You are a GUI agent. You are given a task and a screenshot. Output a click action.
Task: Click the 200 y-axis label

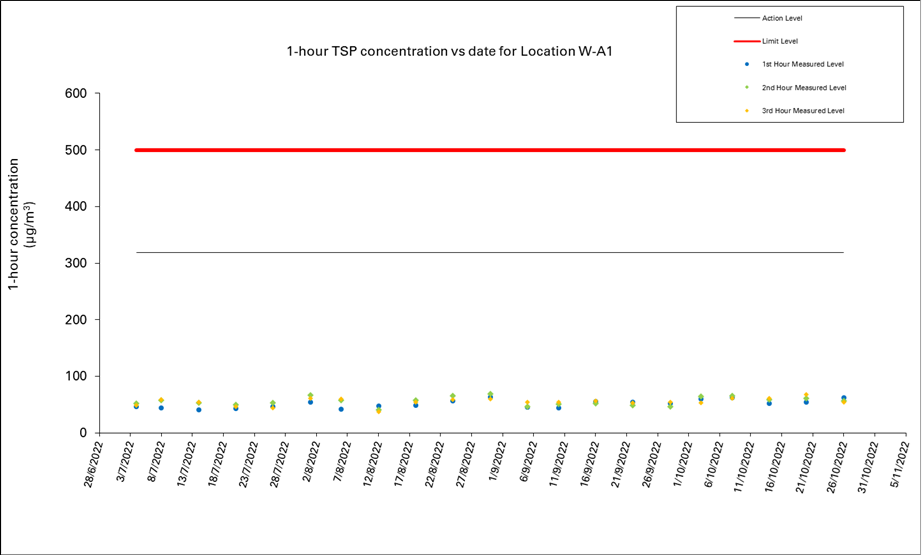tap(75, 319)
